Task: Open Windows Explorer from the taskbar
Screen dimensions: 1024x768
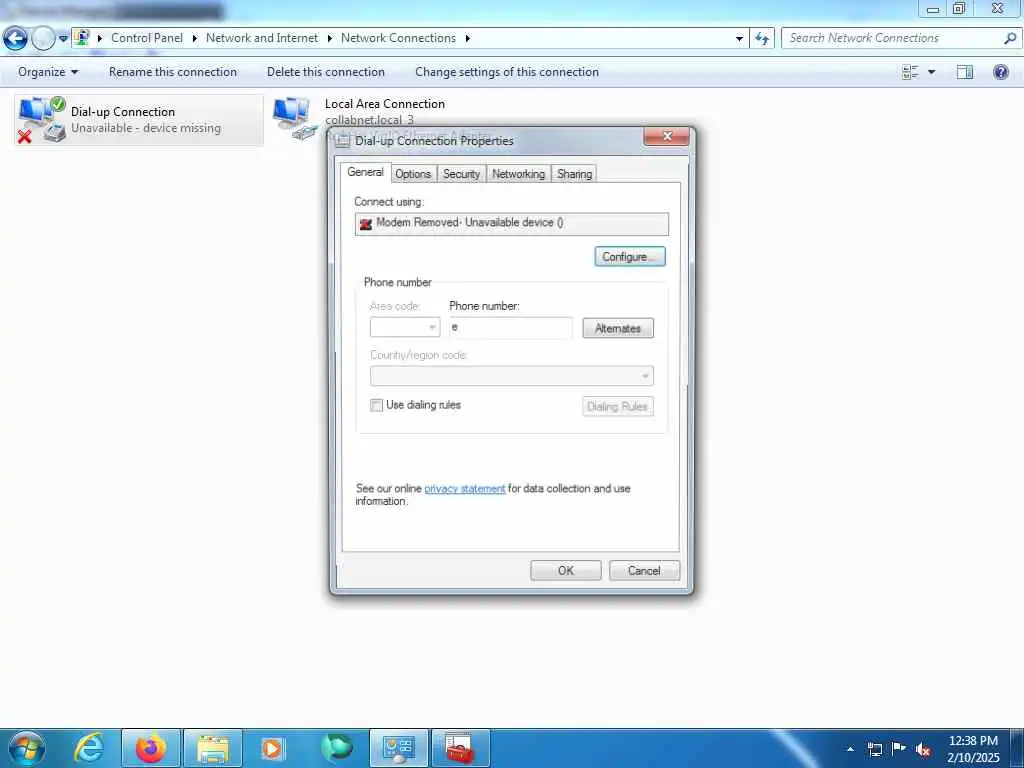Action: pyautogui.click(x=213, y=749)
